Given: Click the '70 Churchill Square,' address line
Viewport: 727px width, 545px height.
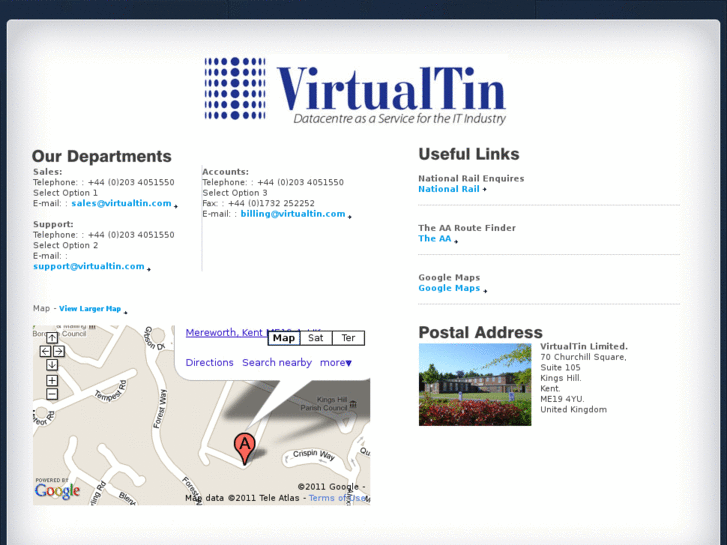Looking at the screenshot, I should click(x=583, y=357).
